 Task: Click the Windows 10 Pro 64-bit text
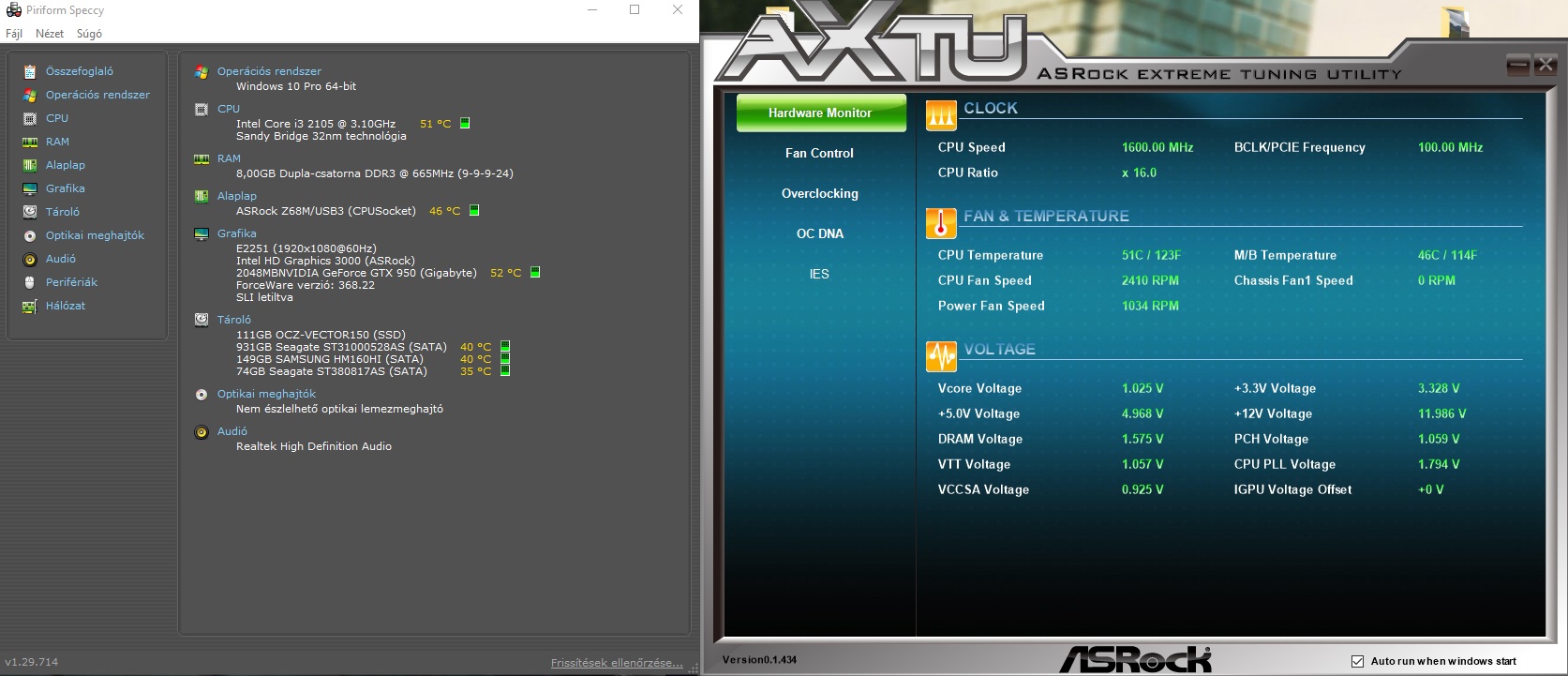pyautogui.click(x=296, y=86)
